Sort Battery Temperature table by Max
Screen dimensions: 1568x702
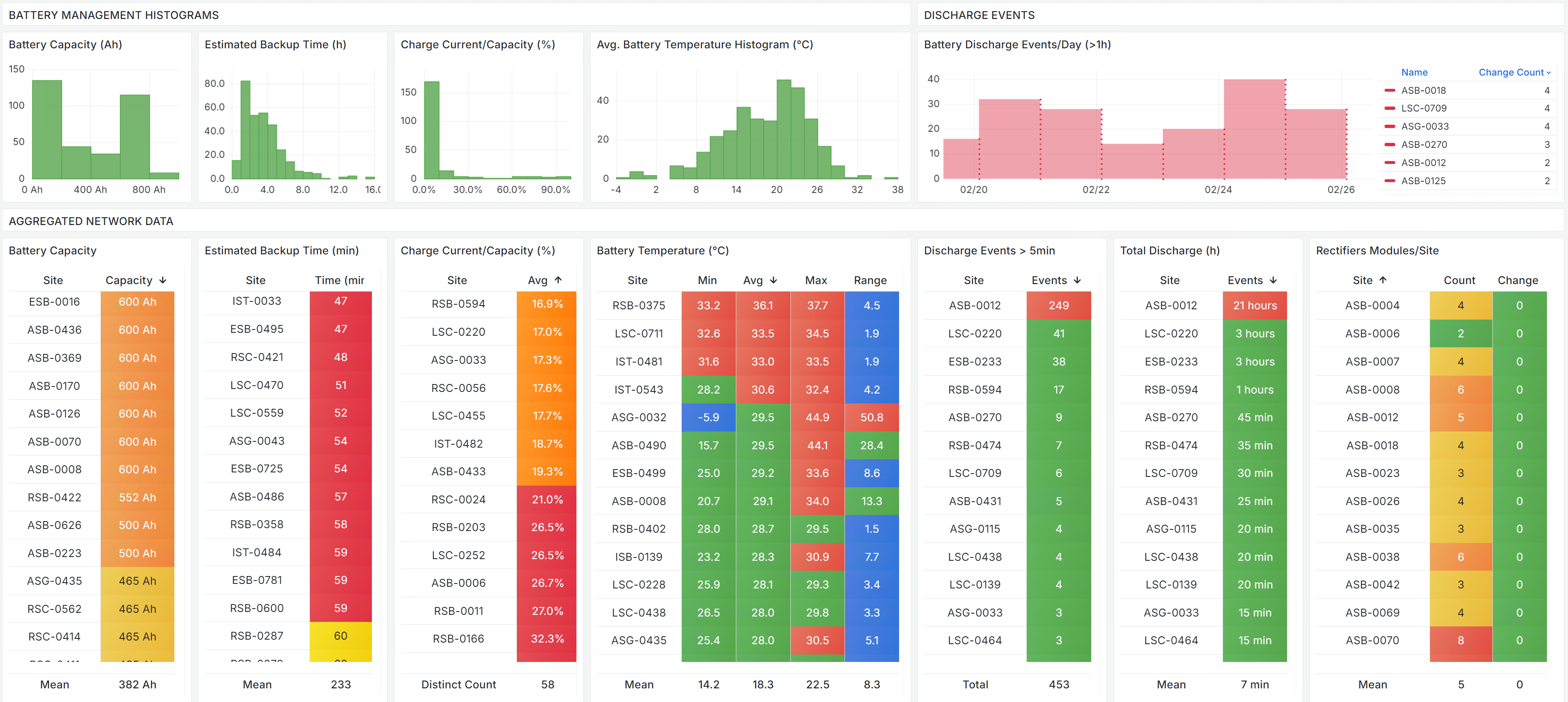click(x=816, y=280)
